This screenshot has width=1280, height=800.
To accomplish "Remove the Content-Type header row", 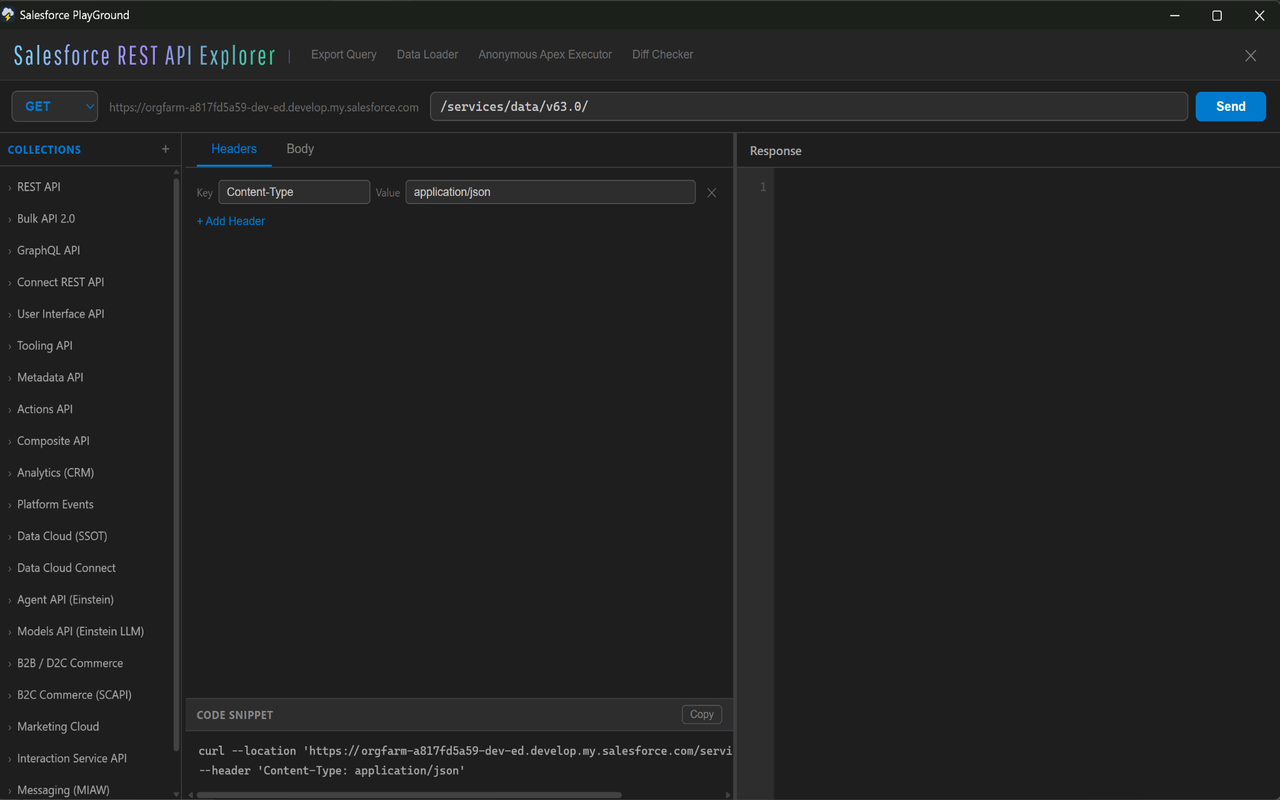I will (x=711, y=193).
